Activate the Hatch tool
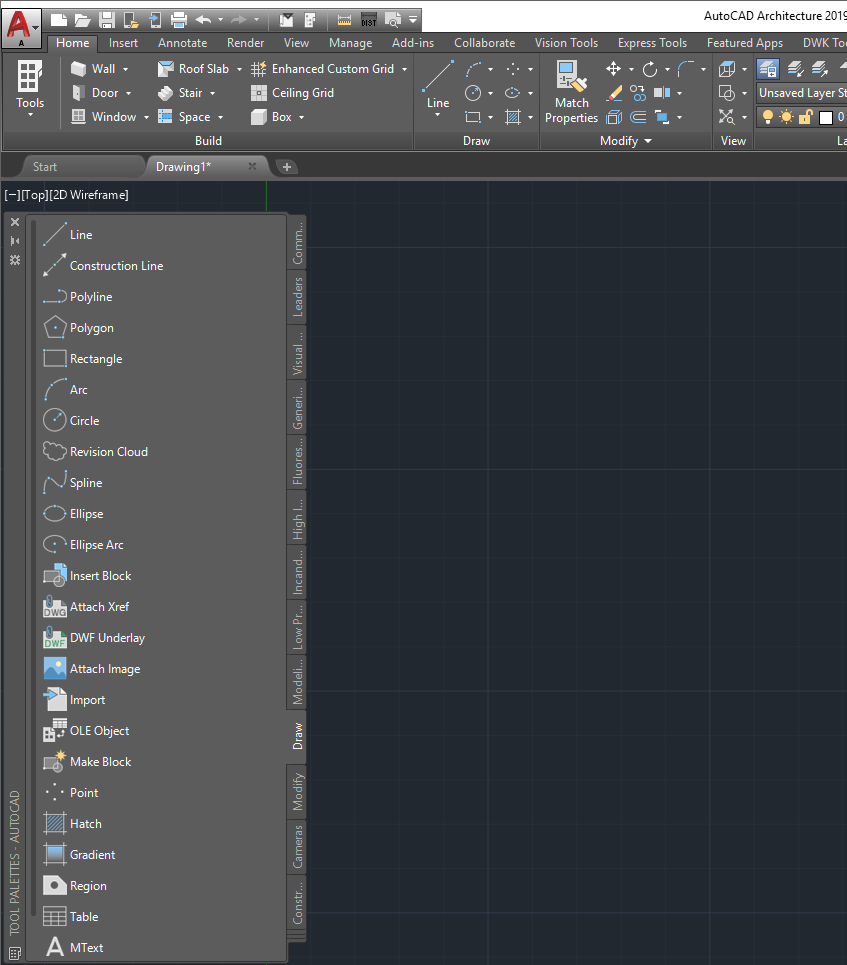The width and height of the screenshot is (847, 965). point(85,823)
